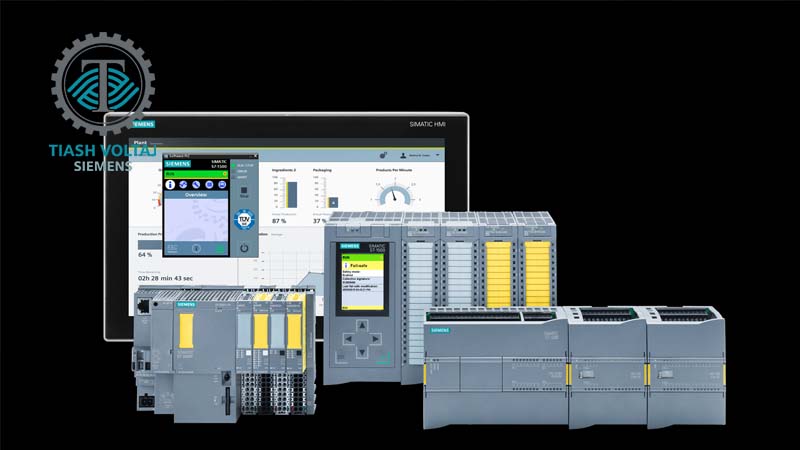This screenshot has height=450, width=800.
Task: Click the green icon at PLC display bottom
Action: [x=220, y=248]
